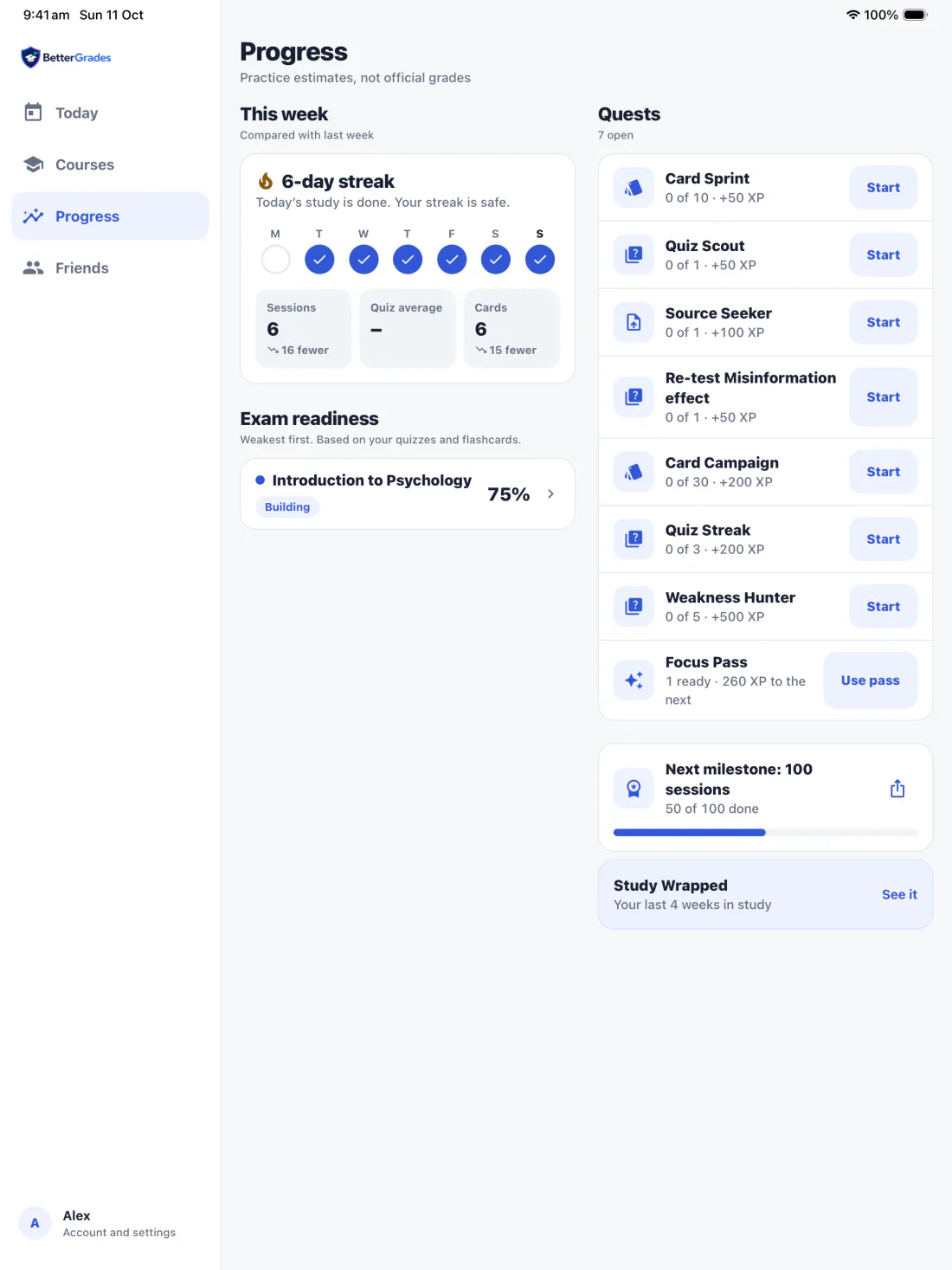Click the Weakness Hunter quiz icon
Image resolution: width=952 pixels, height=1270 pixels.
[x=634, y=607]
